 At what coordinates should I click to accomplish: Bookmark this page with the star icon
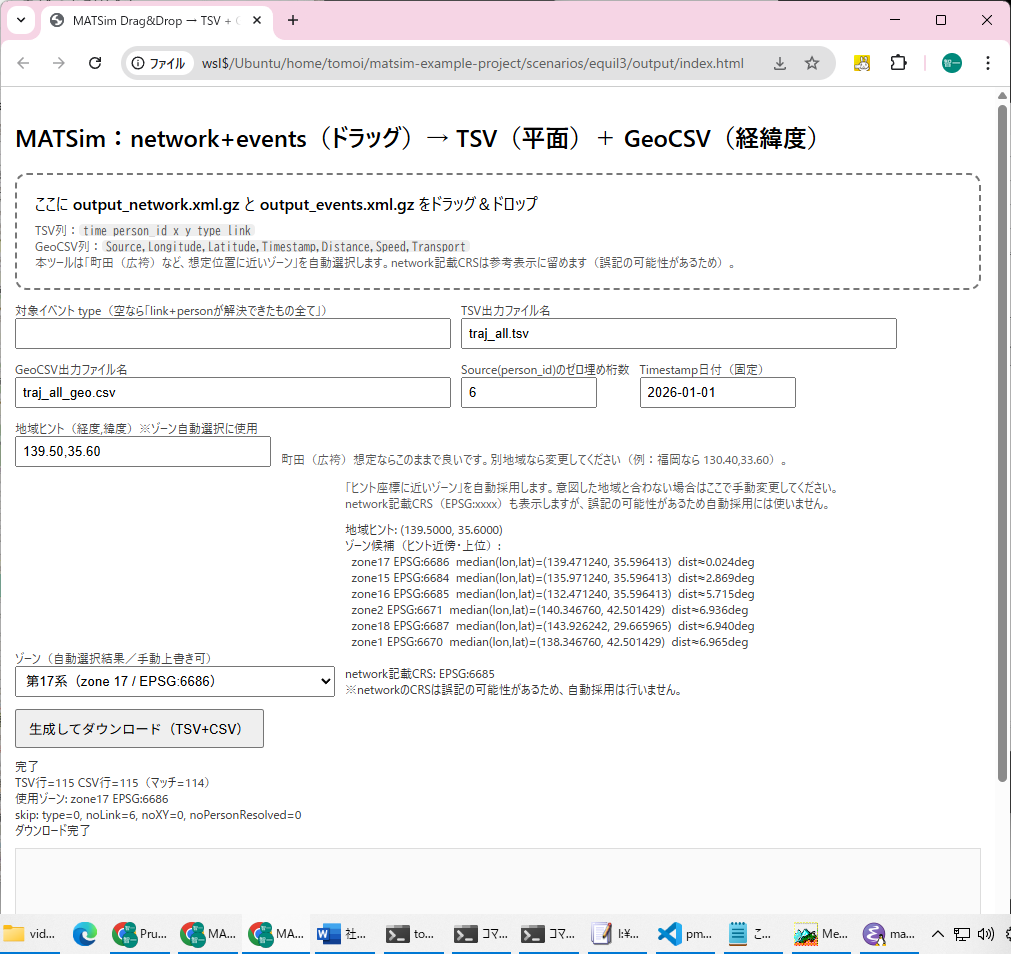tap(812, 63)
